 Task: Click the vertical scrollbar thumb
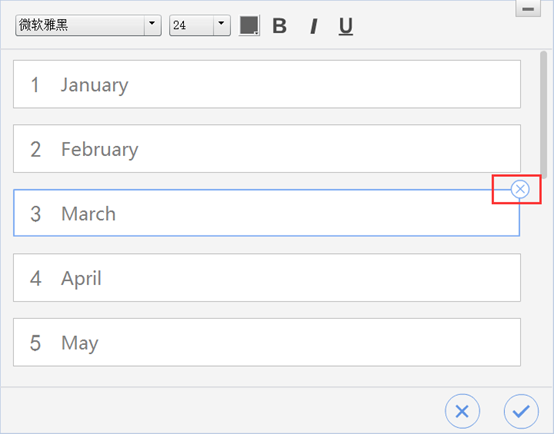pos(543,112)
